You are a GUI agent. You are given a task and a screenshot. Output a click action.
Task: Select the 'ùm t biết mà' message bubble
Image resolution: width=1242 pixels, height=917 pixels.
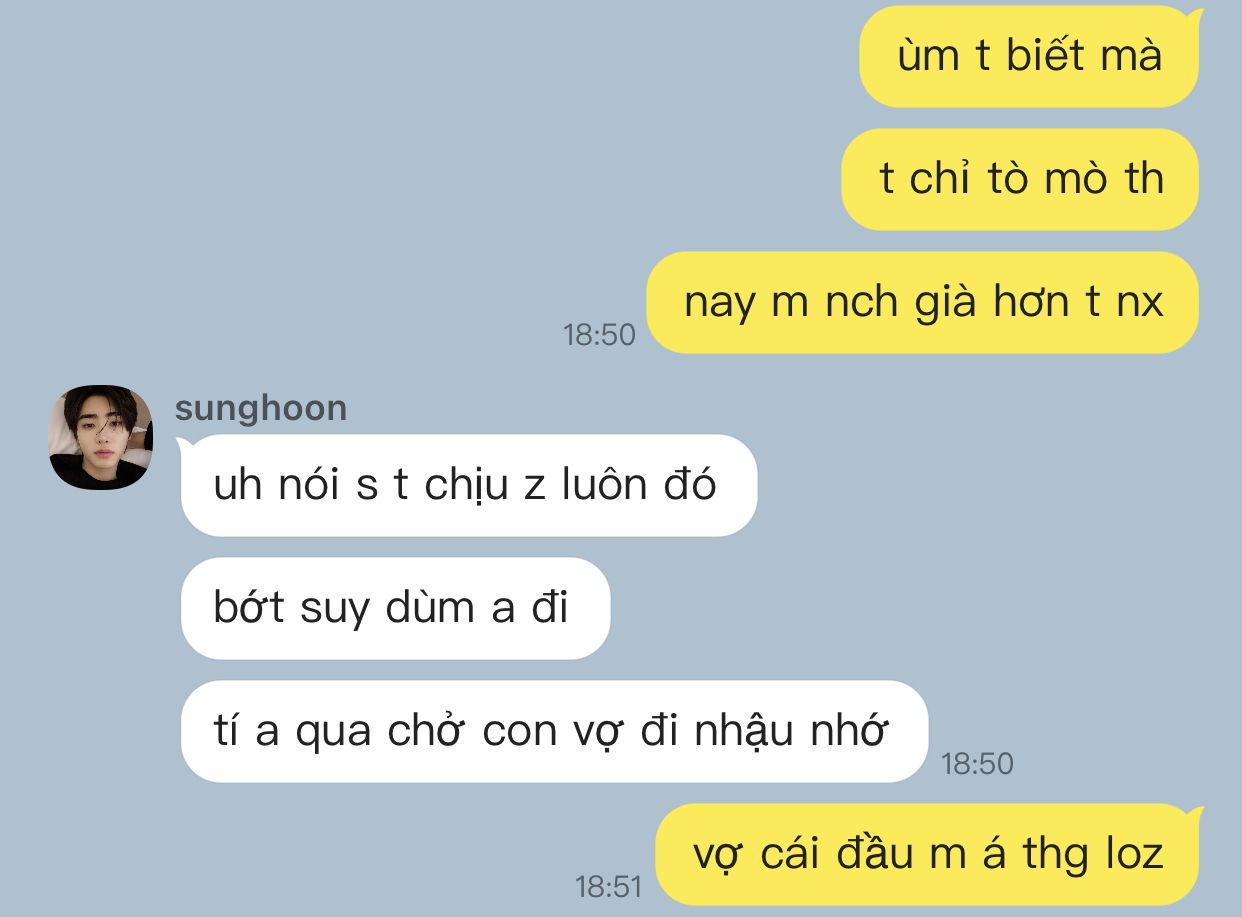click(1029, 56)
